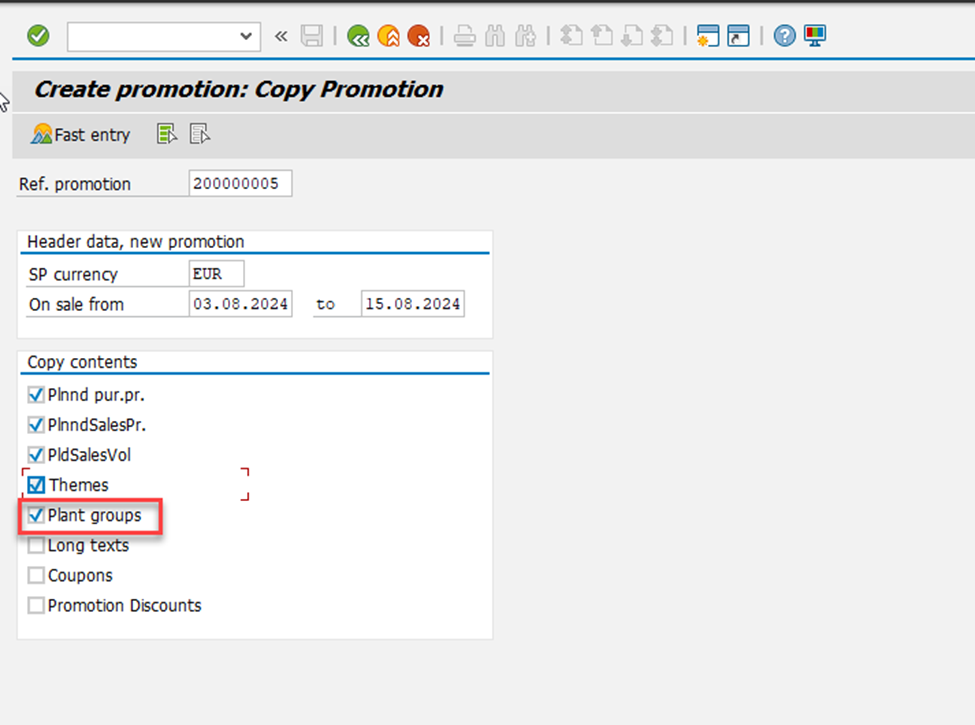
Task: Collapse command field with double-chevron icon
Action: [x=281, y=37]
